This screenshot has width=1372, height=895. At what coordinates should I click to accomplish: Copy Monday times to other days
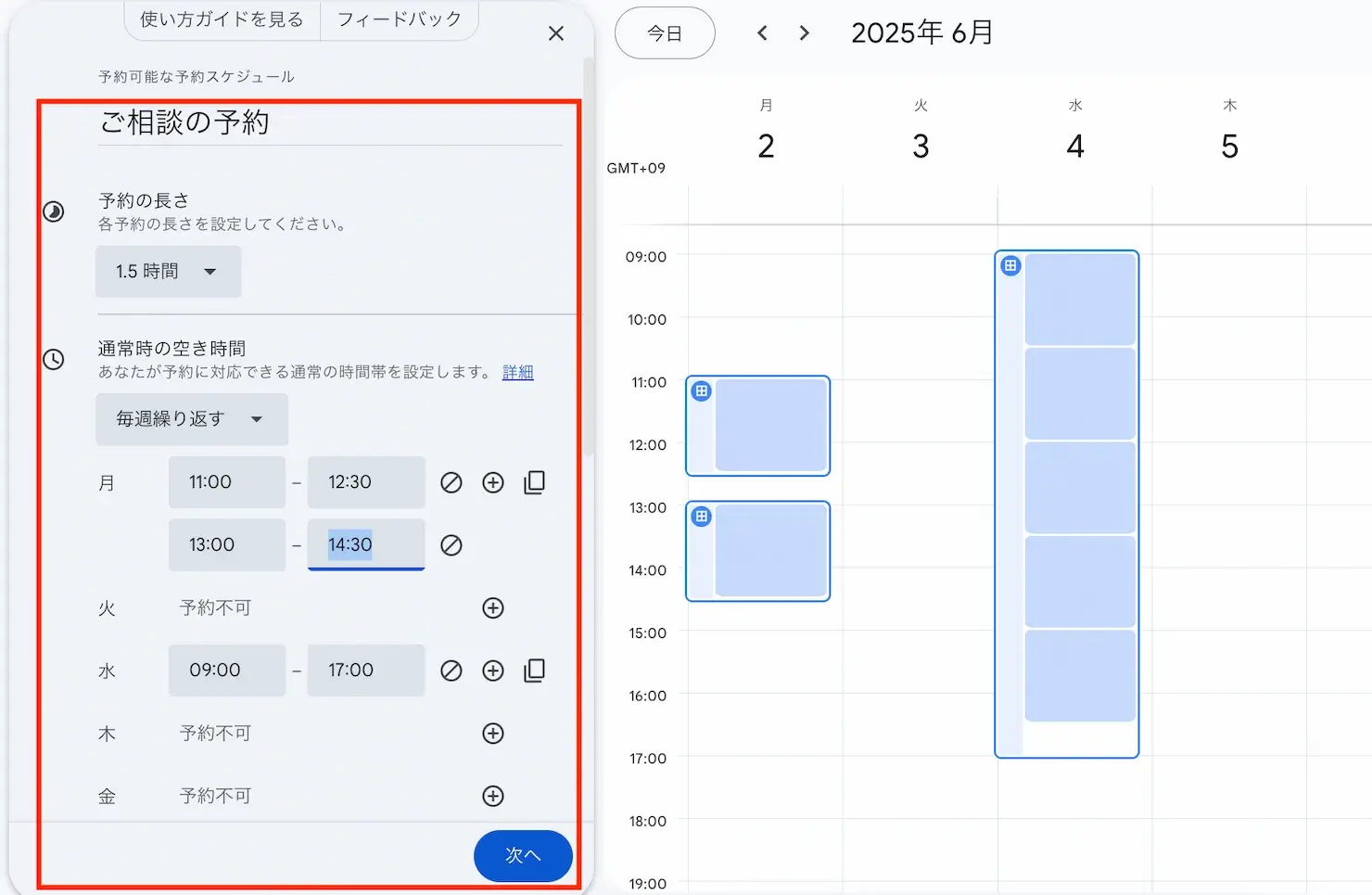coord(535,482)
